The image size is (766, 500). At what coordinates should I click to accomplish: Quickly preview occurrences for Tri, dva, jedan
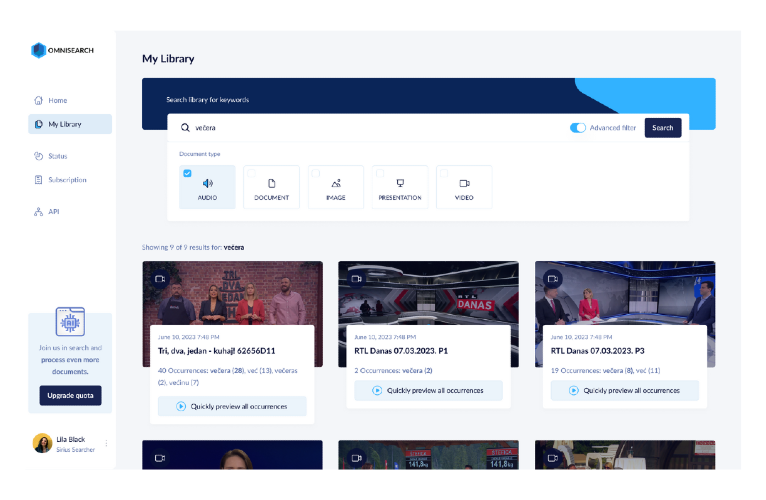tap(232, 406)
